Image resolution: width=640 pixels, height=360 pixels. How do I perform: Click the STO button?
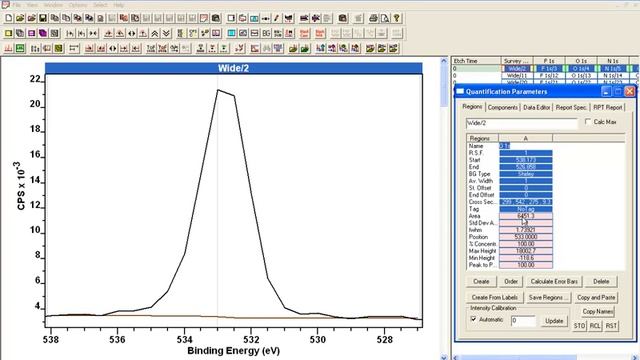pos(580,326)
